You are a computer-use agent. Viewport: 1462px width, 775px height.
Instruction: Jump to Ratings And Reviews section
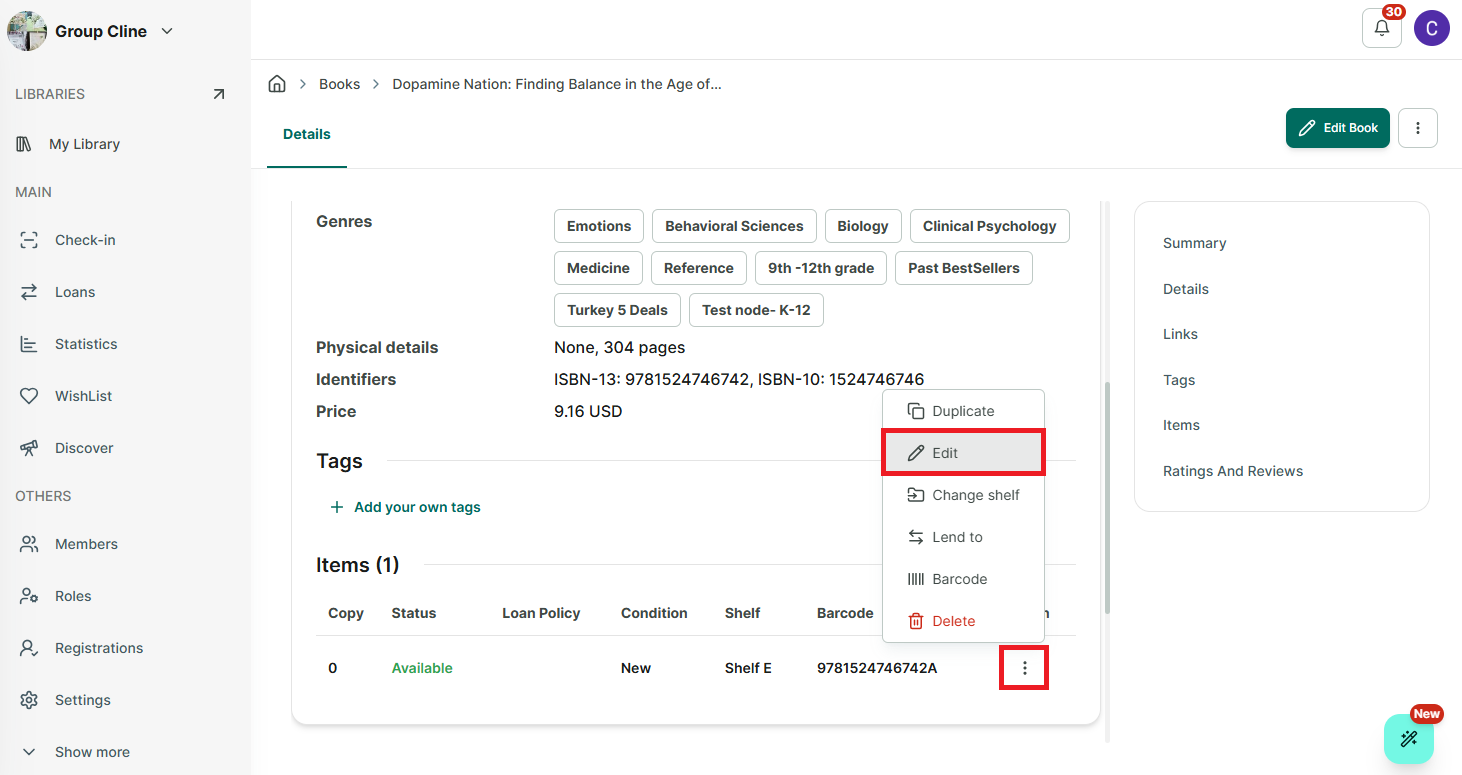pyautogui.click(x=1233, y=471)
